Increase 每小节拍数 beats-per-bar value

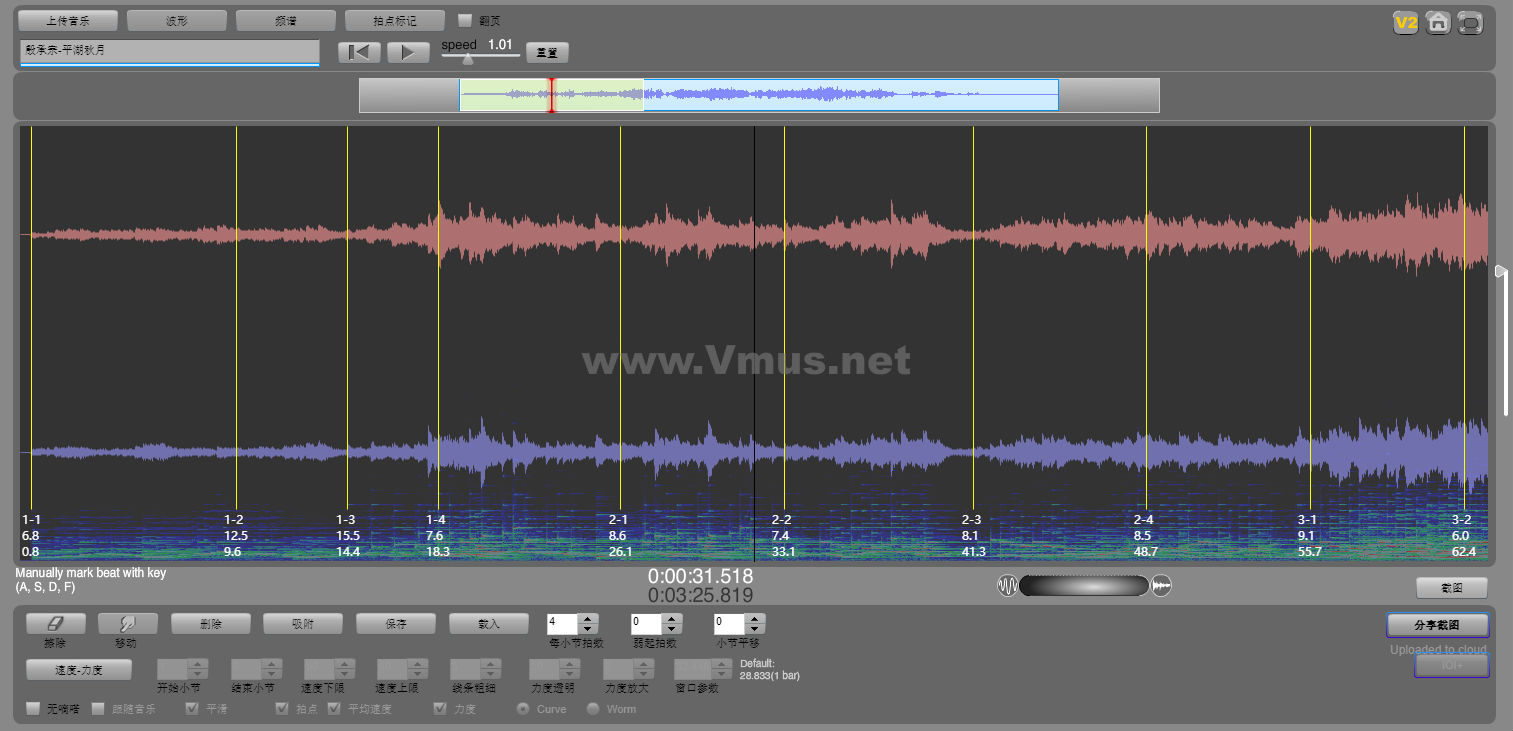click(x=588, y=618)
